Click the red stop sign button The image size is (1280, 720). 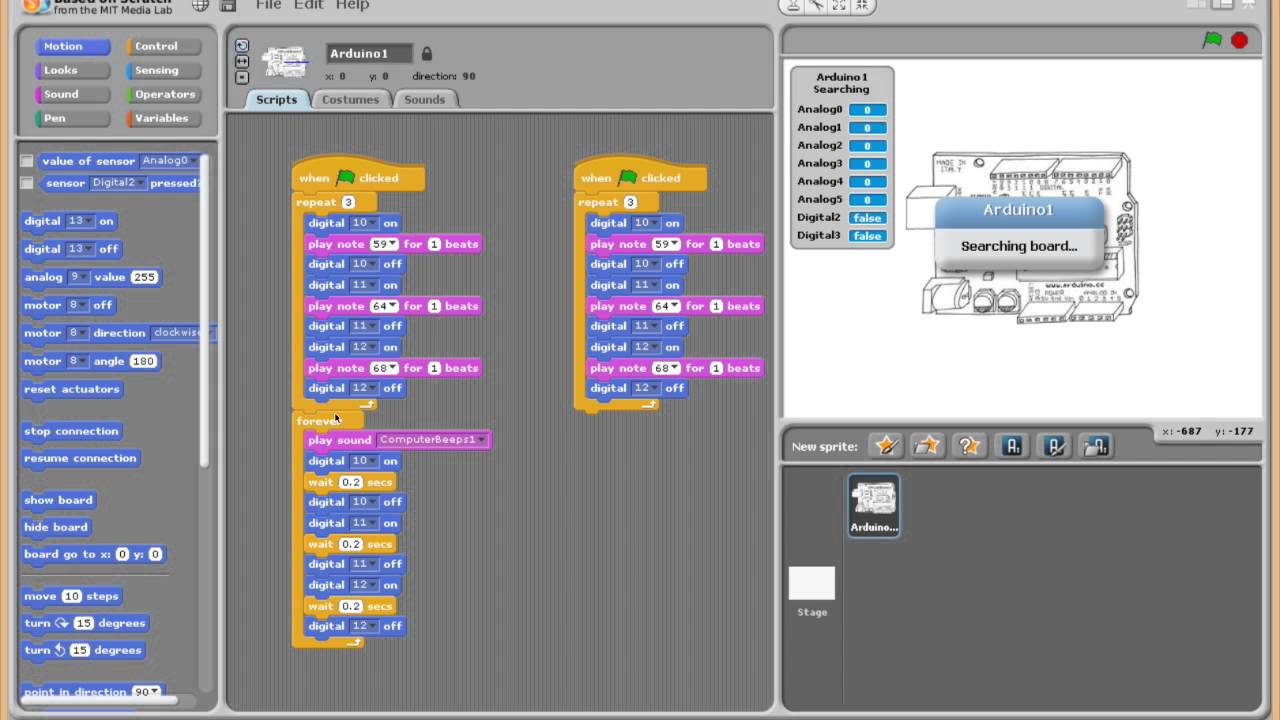[x=1240, y=40]
